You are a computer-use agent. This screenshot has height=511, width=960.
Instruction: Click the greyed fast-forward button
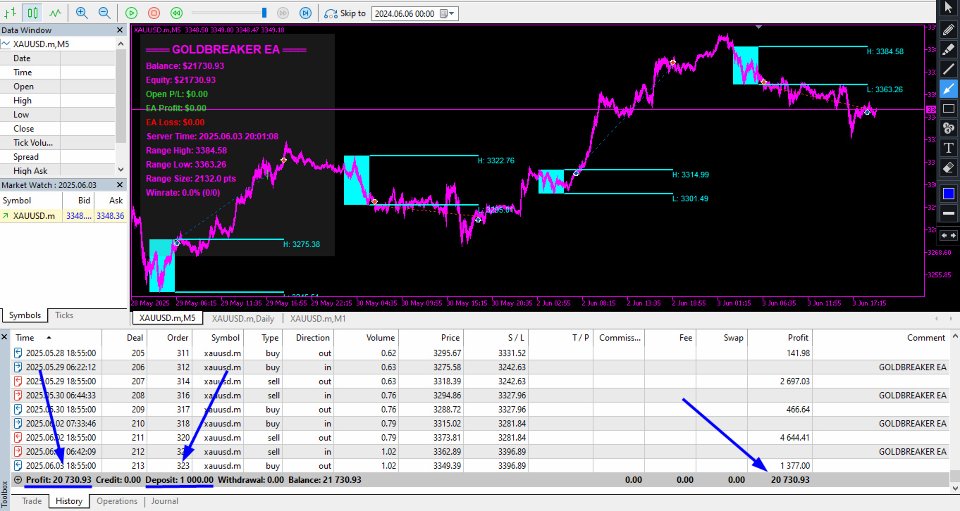283,13
